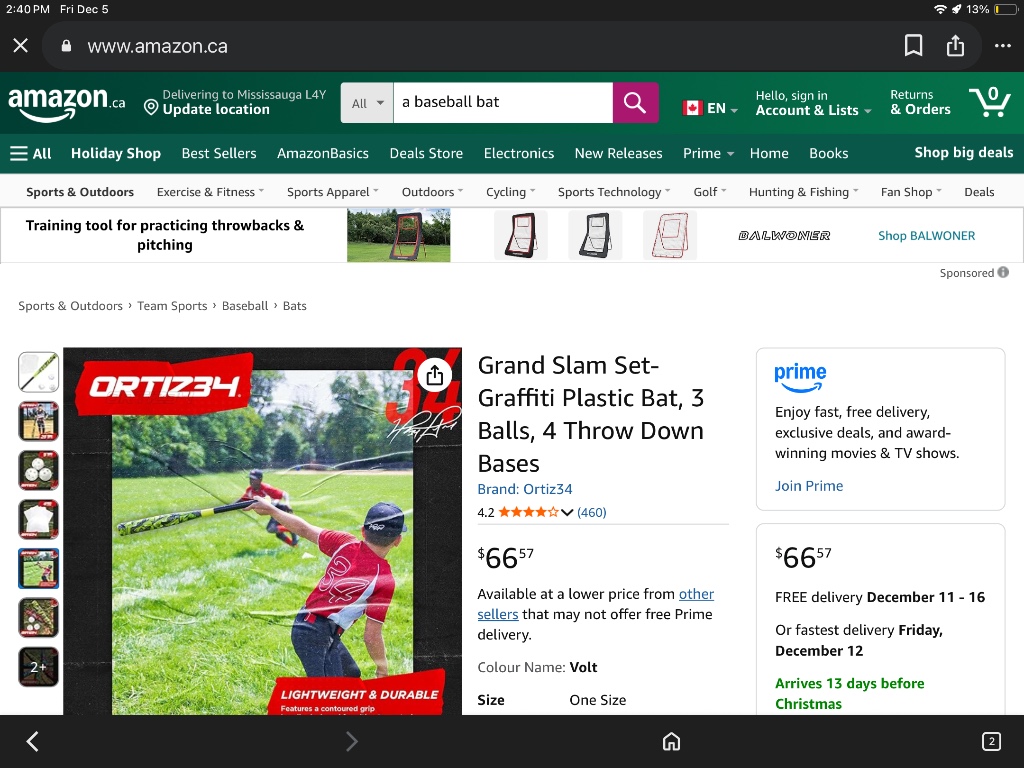Go to browser home icon
This screenshot has height=768, width=1024.
pyautogui.click(x=672, y=741)
